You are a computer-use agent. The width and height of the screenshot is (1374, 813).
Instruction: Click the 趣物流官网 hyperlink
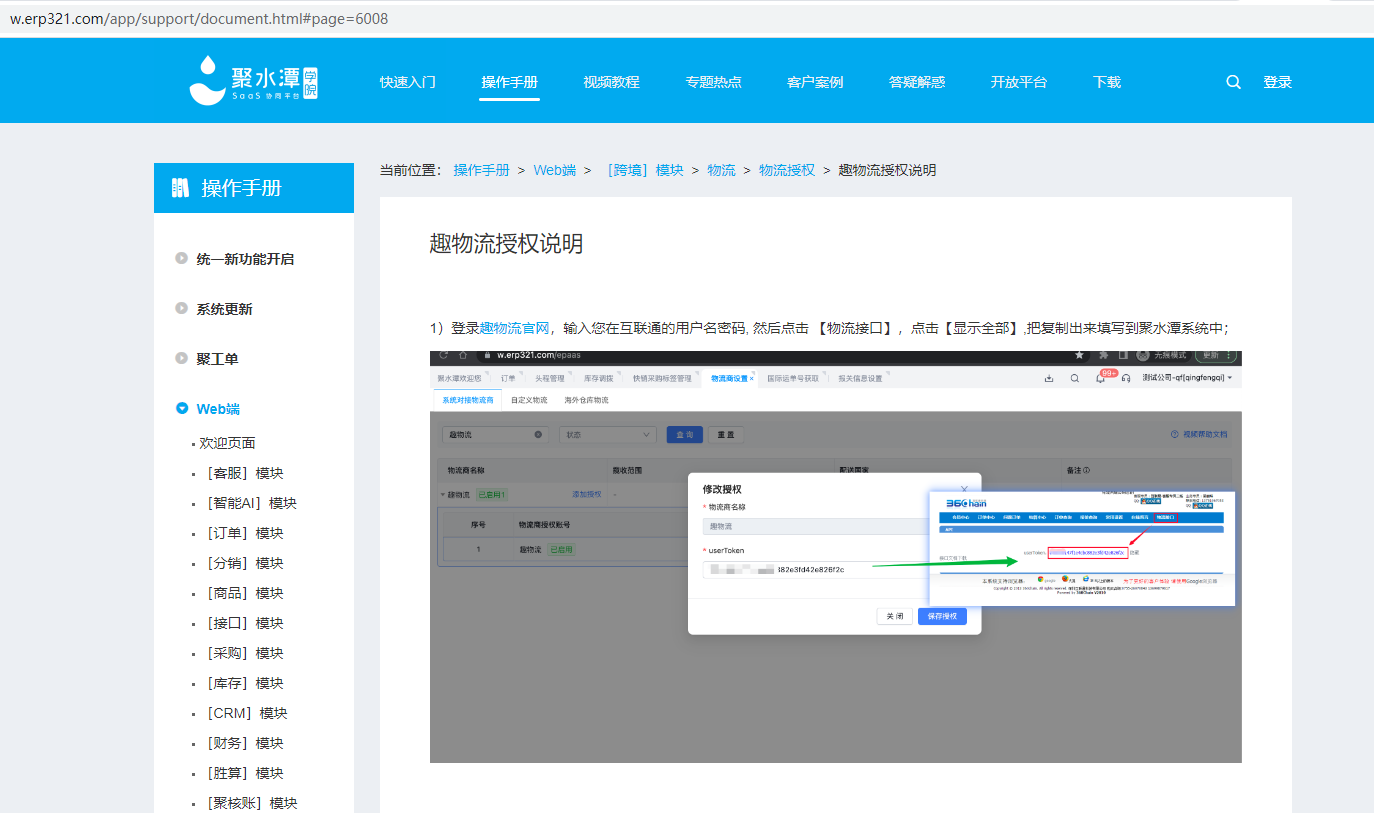tap(514, 328)
